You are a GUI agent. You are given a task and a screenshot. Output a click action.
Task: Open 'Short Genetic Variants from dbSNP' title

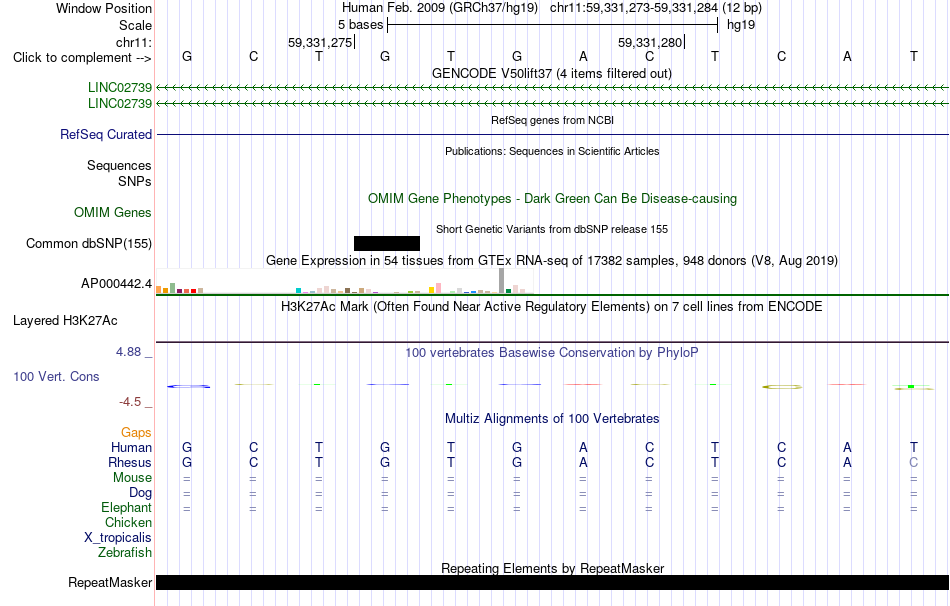[x=552, y=229]
